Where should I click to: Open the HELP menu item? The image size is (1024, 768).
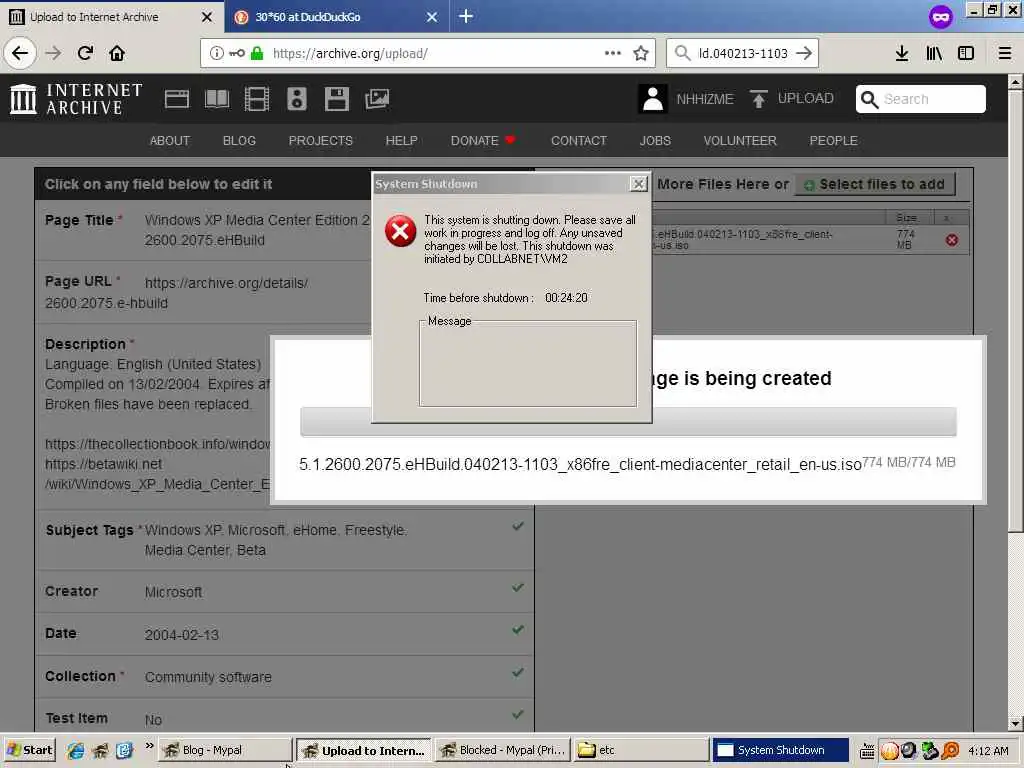402,140
